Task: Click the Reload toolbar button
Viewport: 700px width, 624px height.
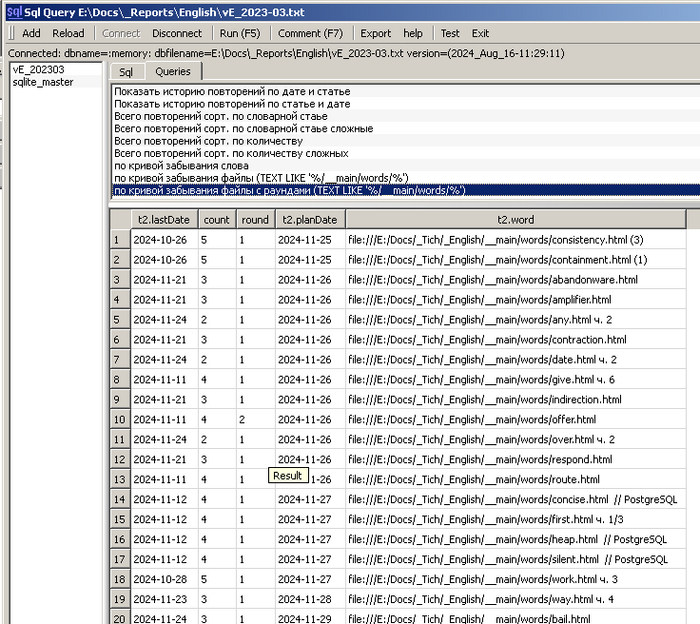Action: coord(68,33)
